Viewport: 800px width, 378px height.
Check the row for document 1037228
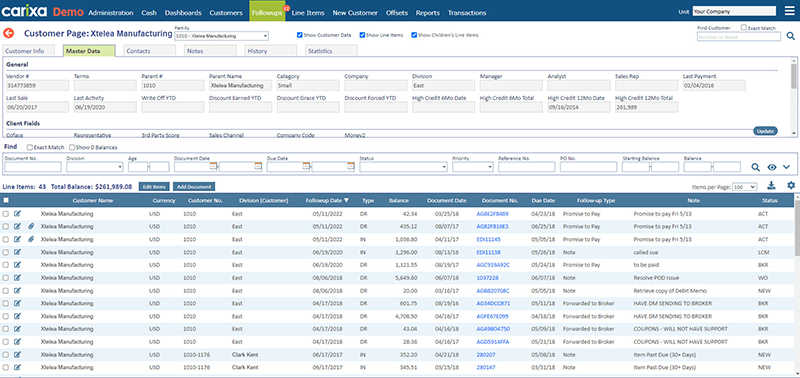6,278
